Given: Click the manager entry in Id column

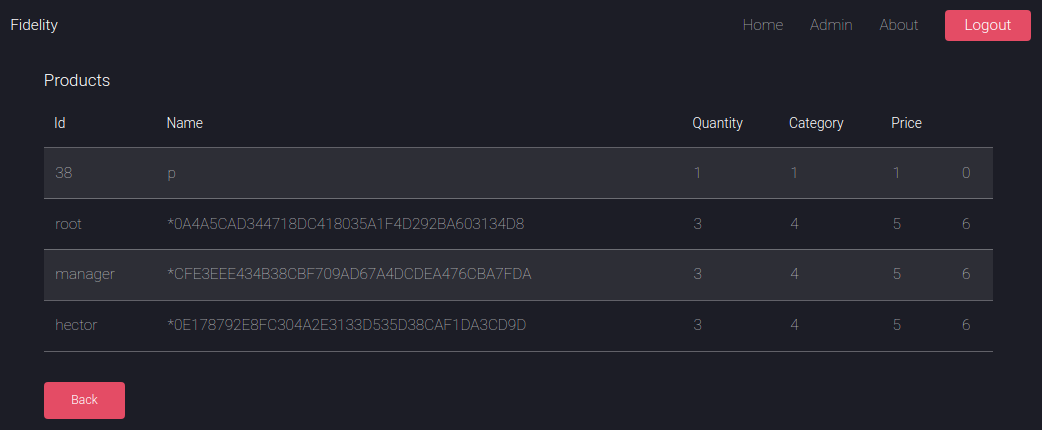Looking at the screenshot, I should pos(85,274).
